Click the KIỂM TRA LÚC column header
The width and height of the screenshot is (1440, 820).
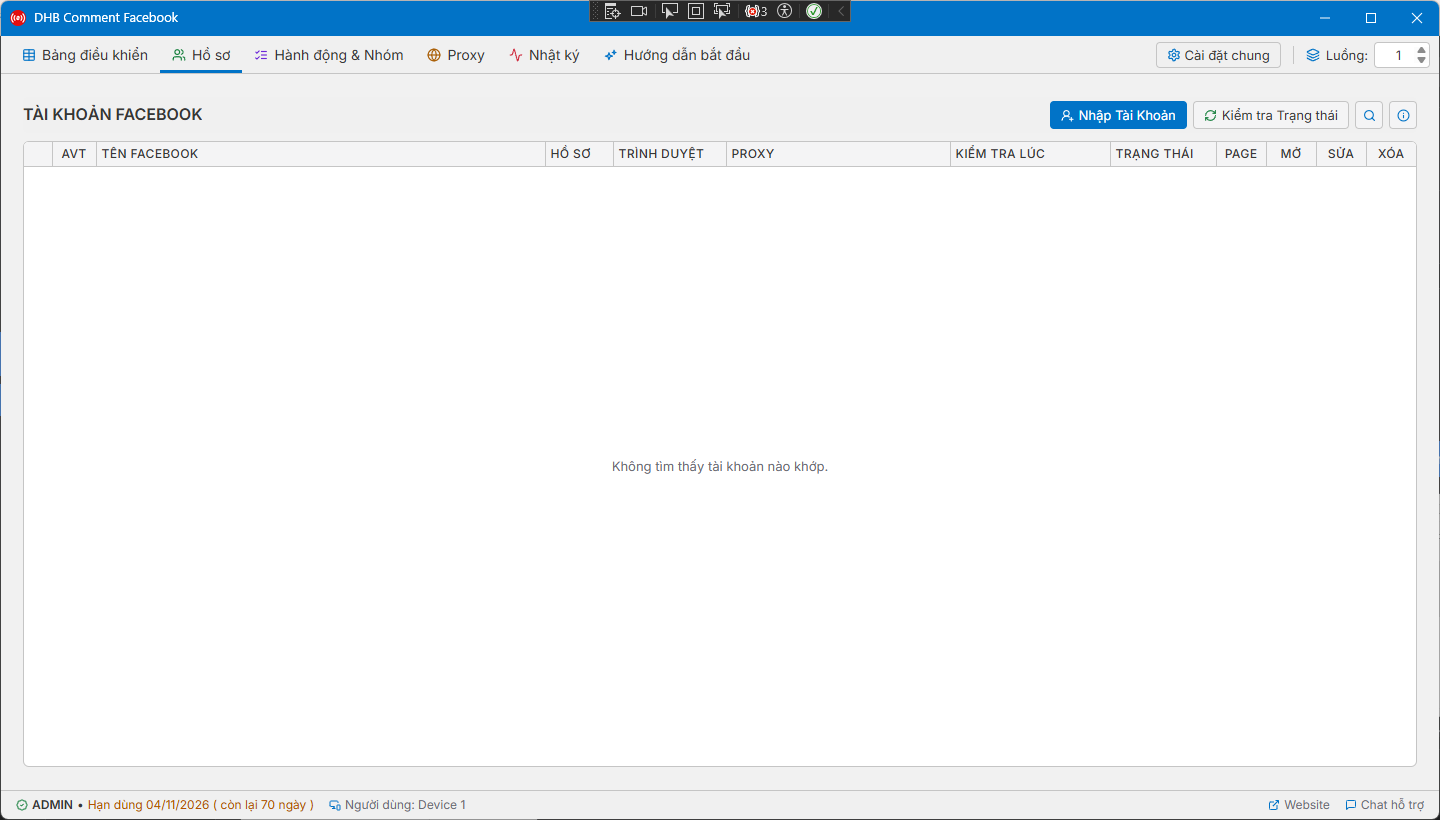click(1030, 154)
